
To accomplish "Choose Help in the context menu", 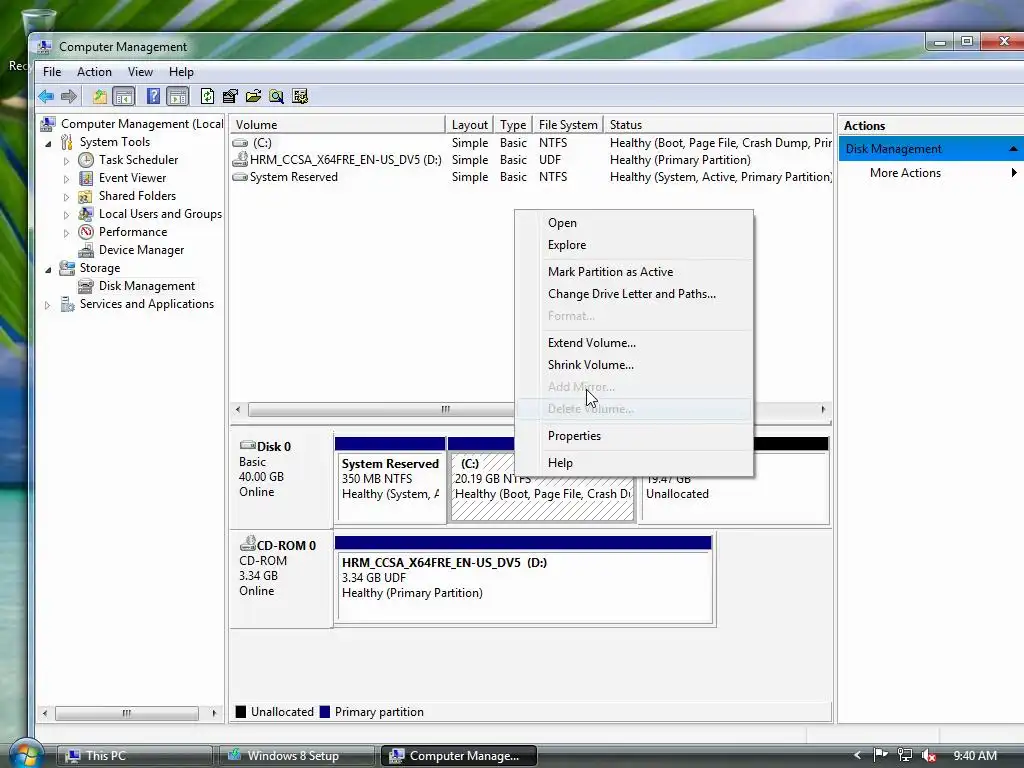I will tap(633, 462).
